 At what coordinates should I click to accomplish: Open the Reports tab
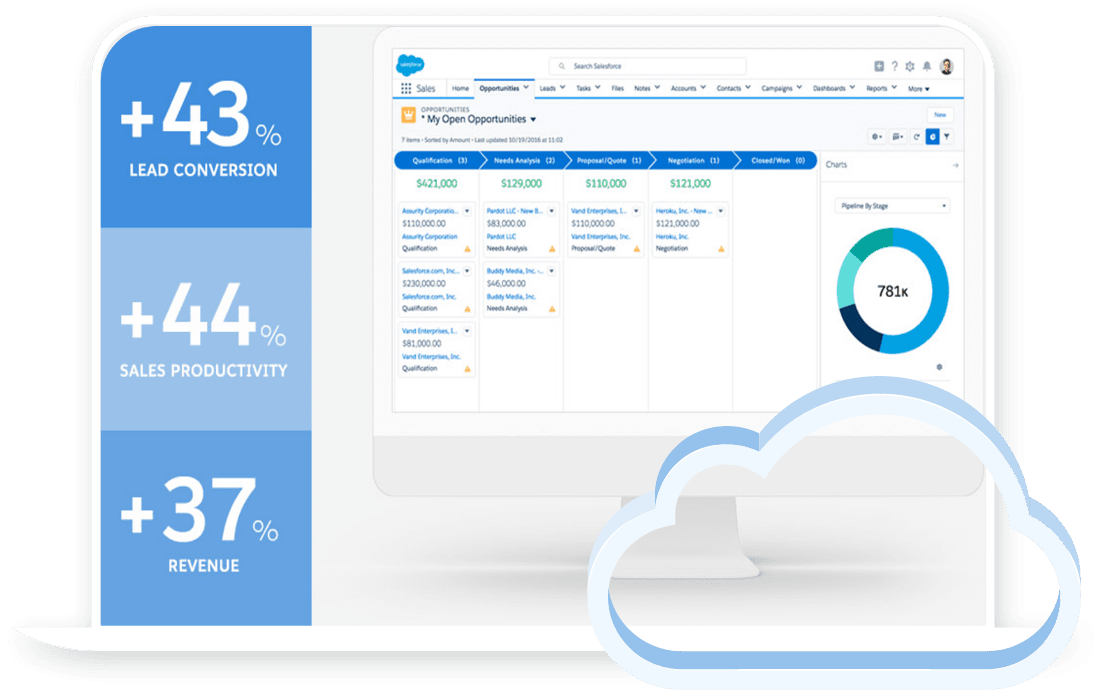(x=876, y=89)
